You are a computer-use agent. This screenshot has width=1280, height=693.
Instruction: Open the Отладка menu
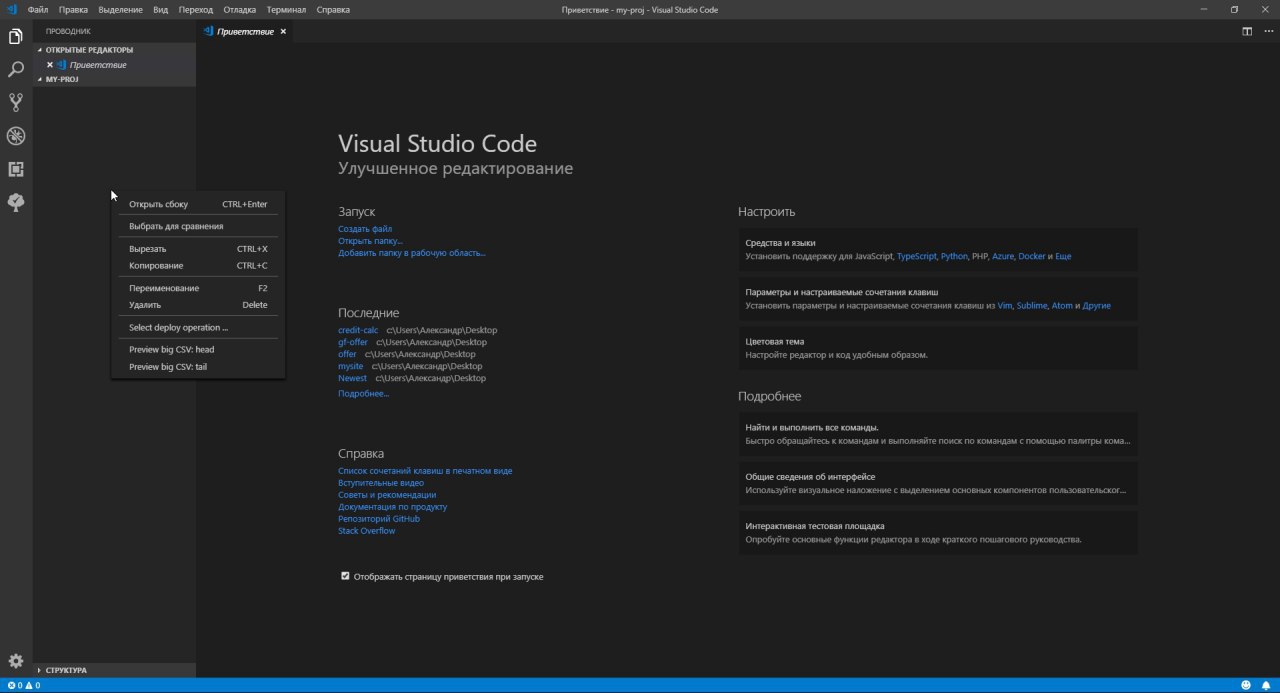(x=240, y=9)
